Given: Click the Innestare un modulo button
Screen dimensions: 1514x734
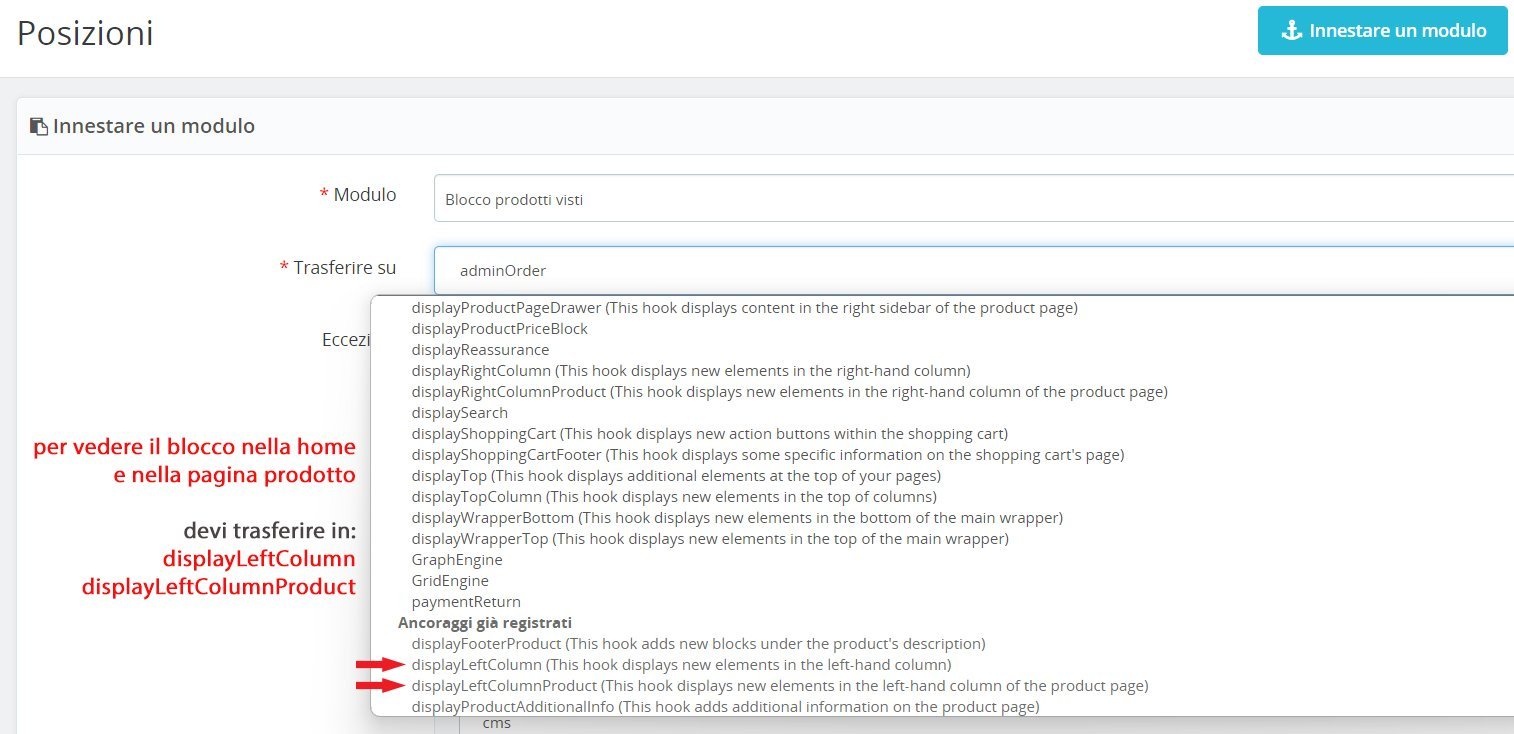Looking at the screenshot, I should (x=1382, y=31).
